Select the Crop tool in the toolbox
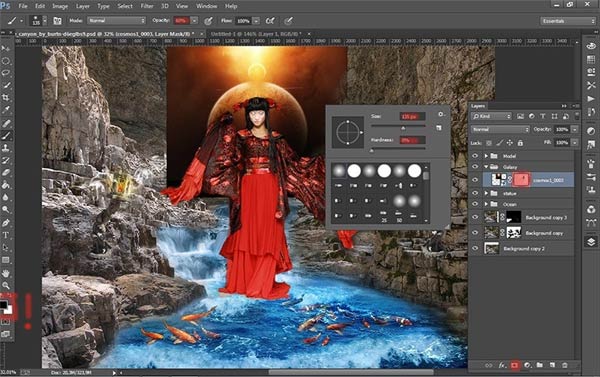 pyautogui.click(x=6, y=98)
